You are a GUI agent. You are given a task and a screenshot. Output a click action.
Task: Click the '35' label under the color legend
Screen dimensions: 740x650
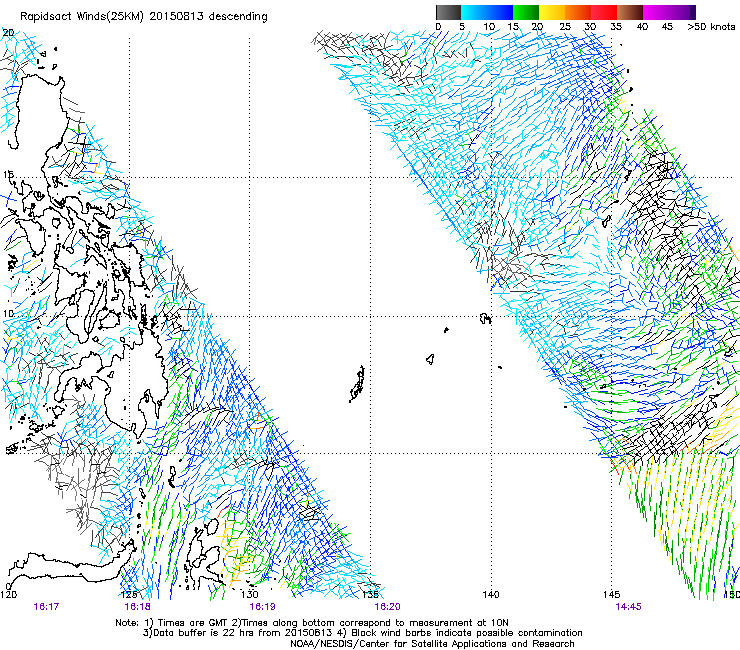click(616, 26)
